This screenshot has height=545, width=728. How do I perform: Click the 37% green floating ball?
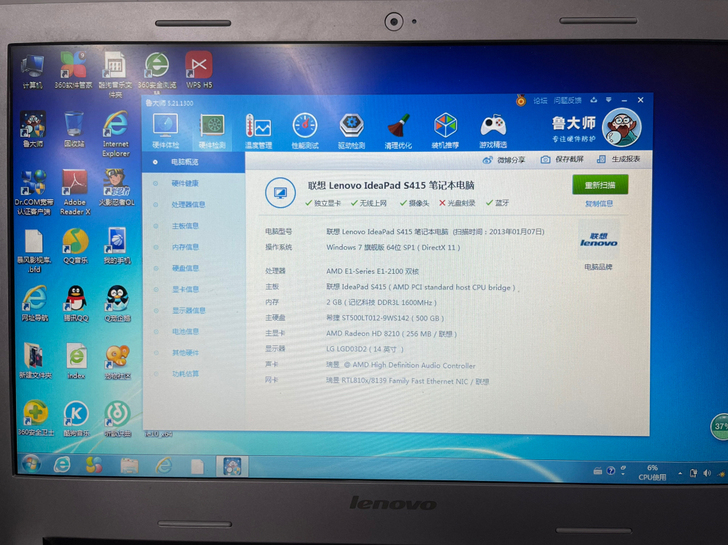[x=719, y=426]
